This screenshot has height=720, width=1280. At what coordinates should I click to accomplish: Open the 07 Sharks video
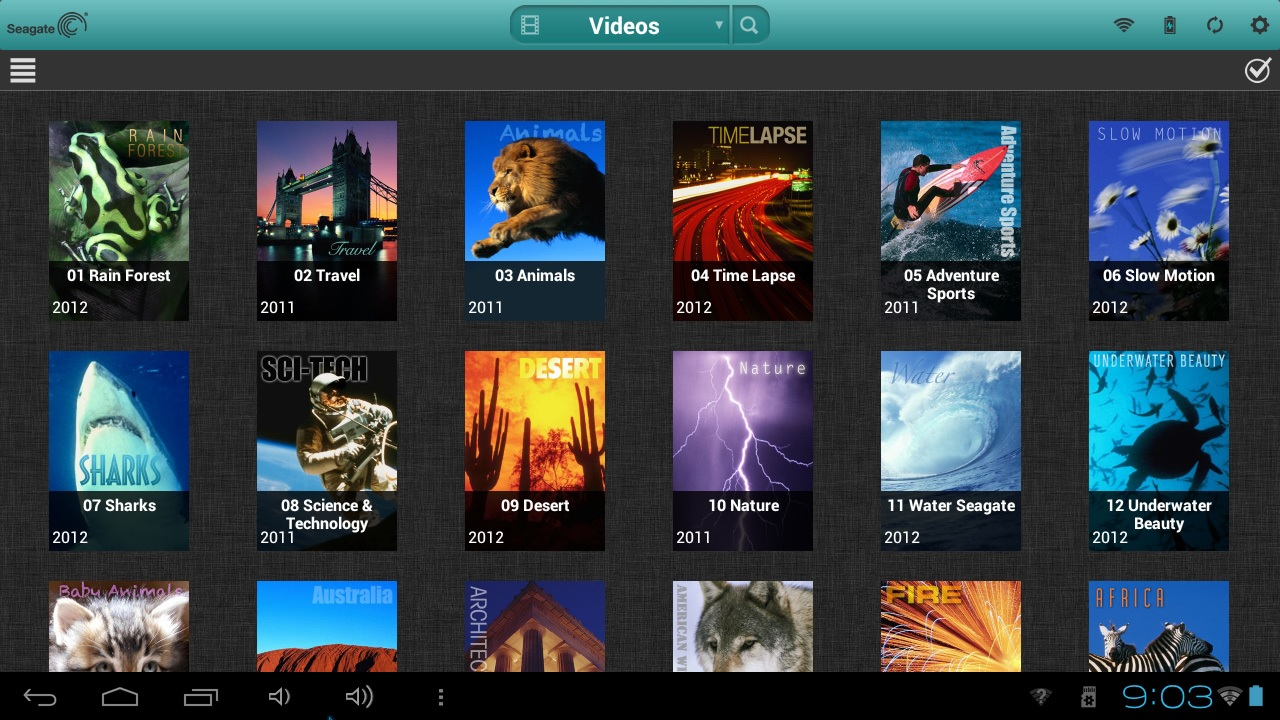(119, 451)
